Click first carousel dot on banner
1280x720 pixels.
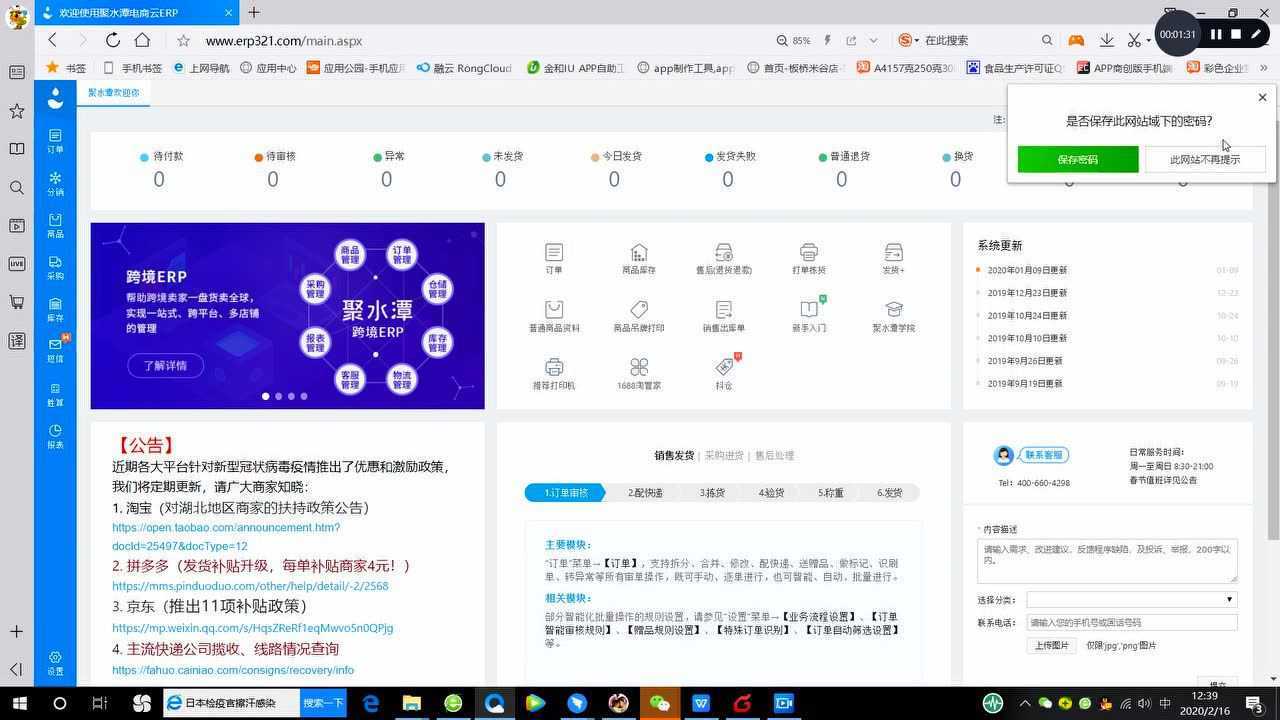coord(265,396)
